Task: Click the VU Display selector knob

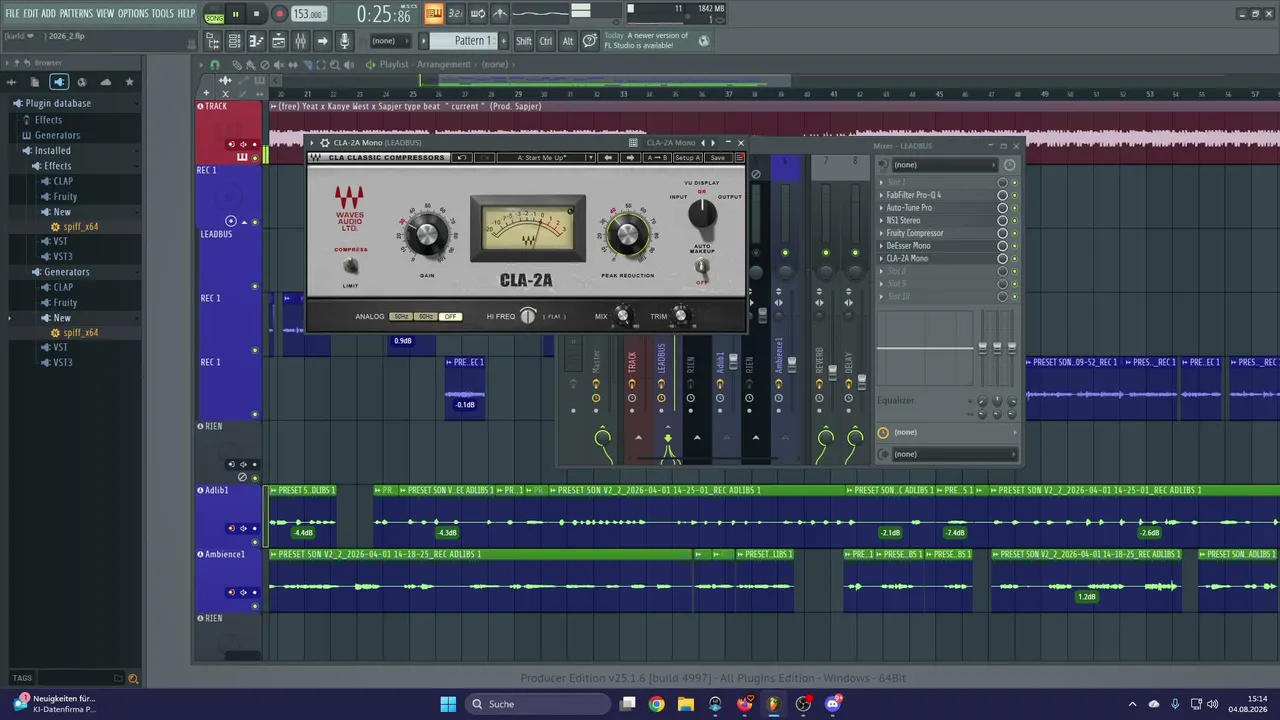Action: 703,212
